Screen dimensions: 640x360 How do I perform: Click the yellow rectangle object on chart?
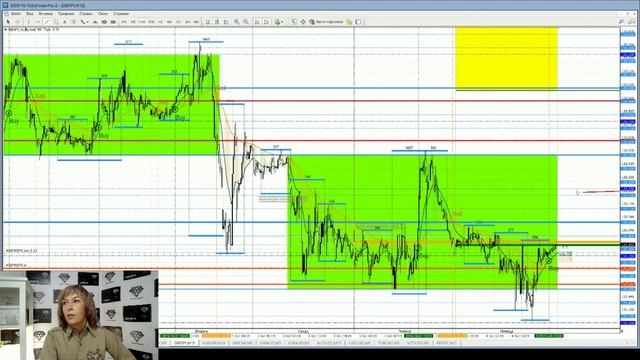(506, 58)
